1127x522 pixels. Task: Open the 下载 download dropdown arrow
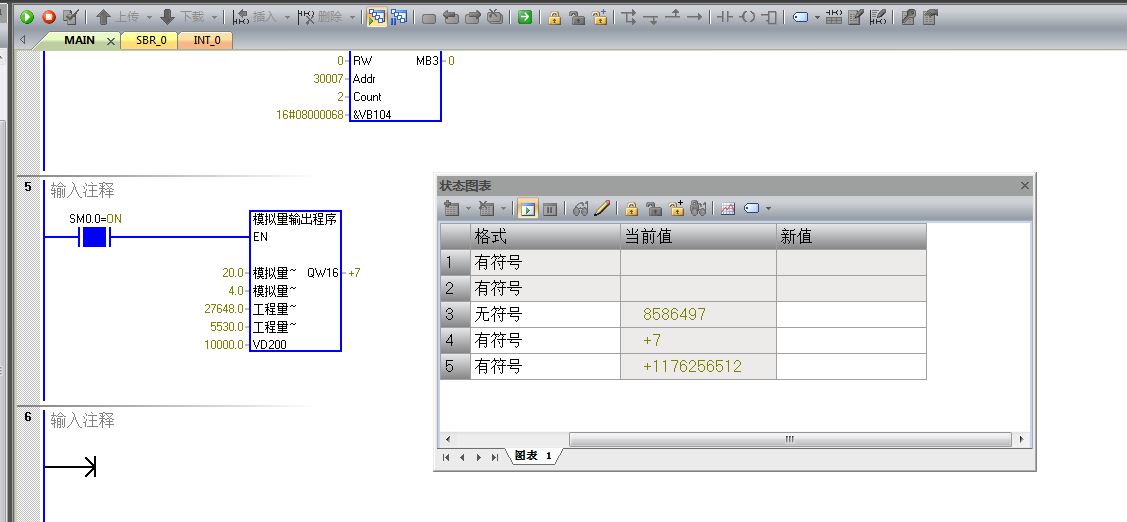(x=214, y=17)
